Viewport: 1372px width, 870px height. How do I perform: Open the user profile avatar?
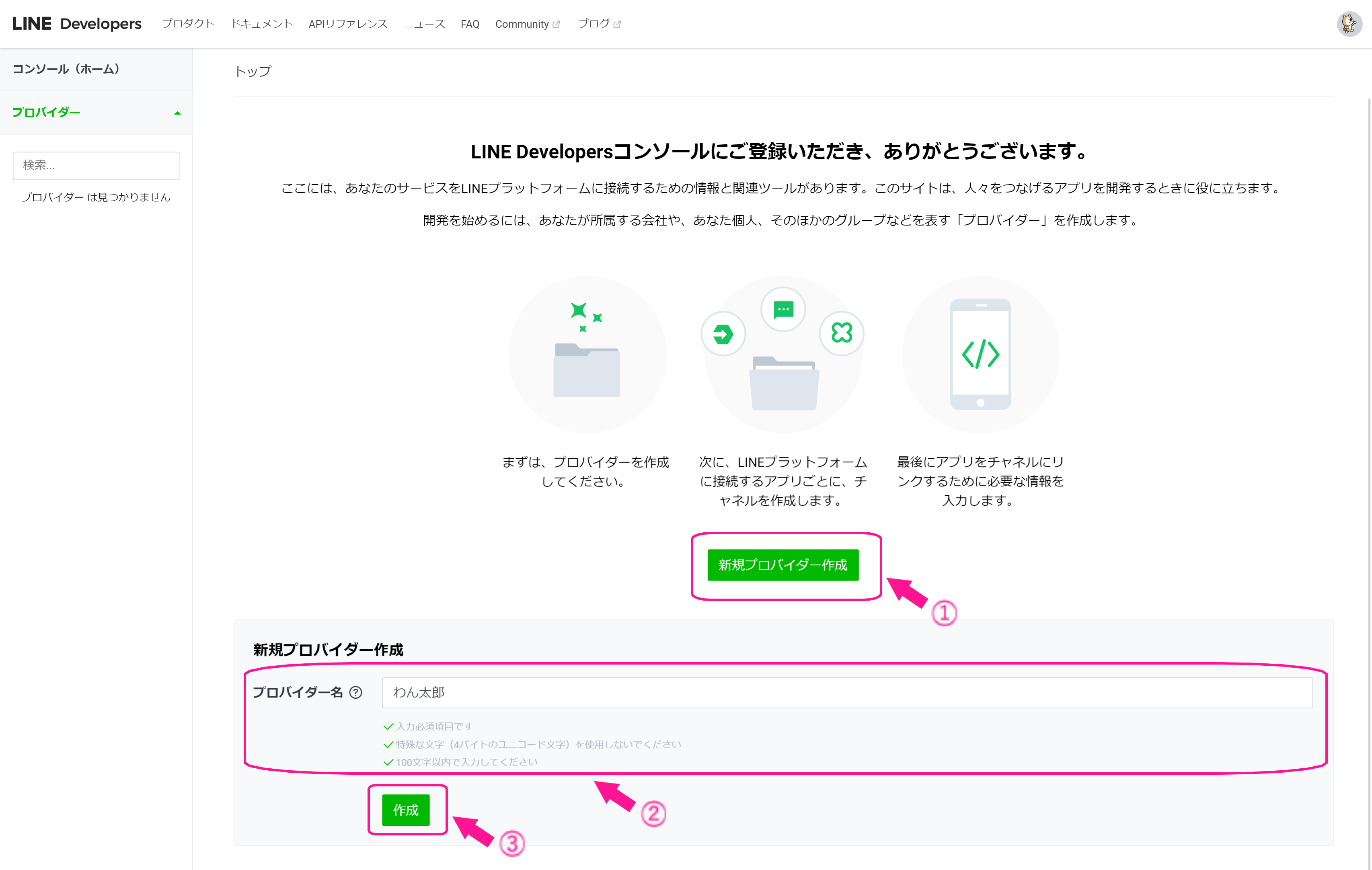coord(1349,24)
